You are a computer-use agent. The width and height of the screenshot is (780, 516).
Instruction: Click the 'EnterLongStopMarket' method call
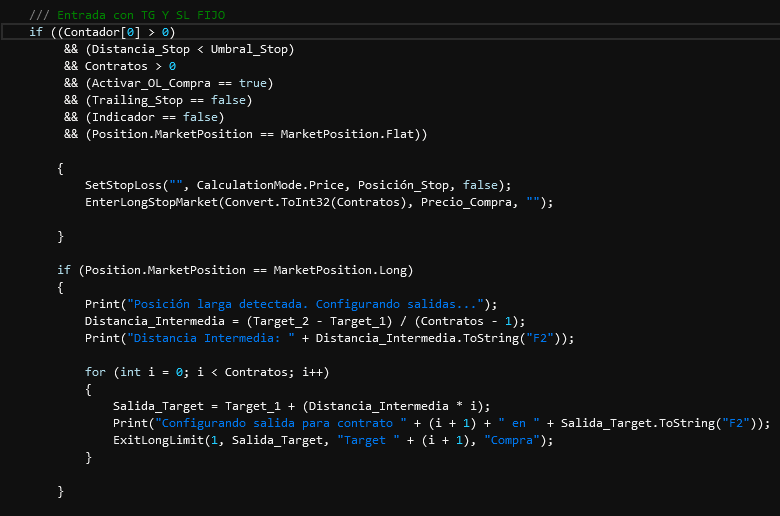coord(151,202)
